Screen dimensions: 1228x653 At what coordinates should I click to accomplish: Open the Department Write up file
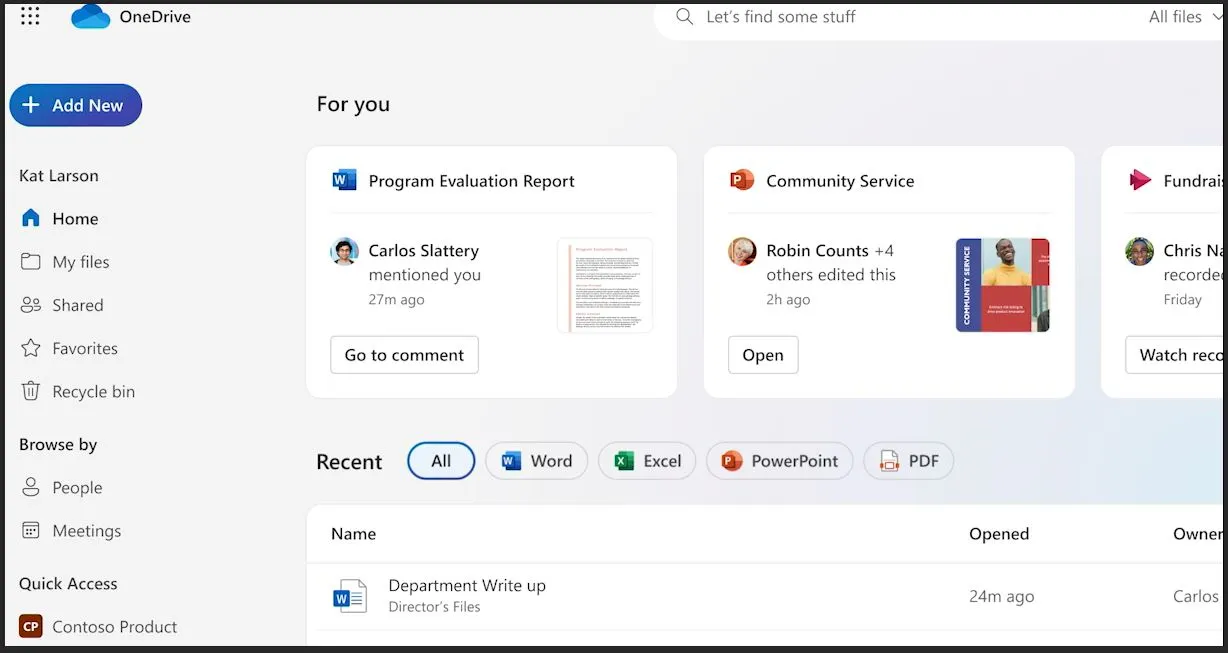(x=467, y=586)
